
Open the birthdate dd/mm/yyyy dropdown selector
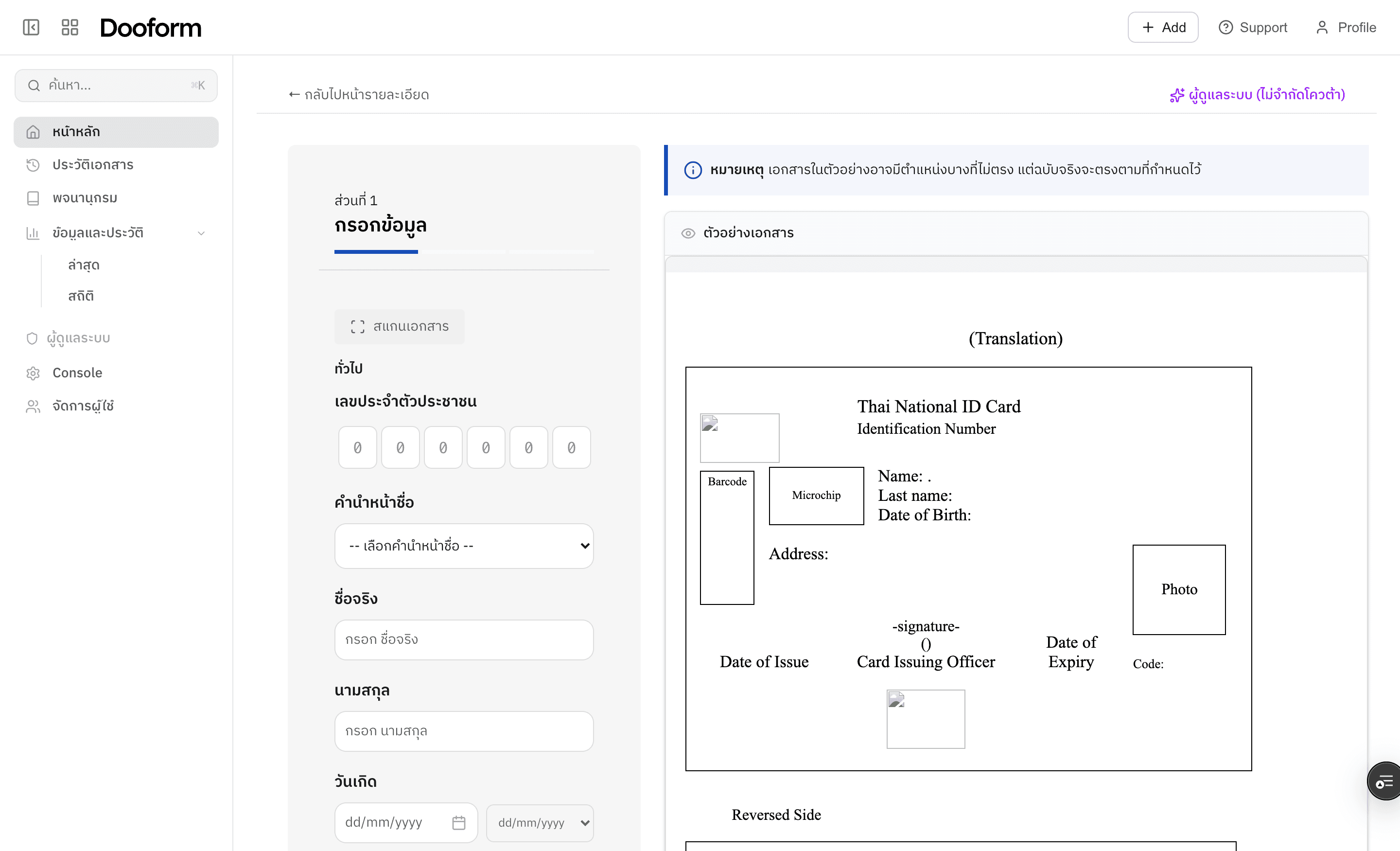(540, 823)
